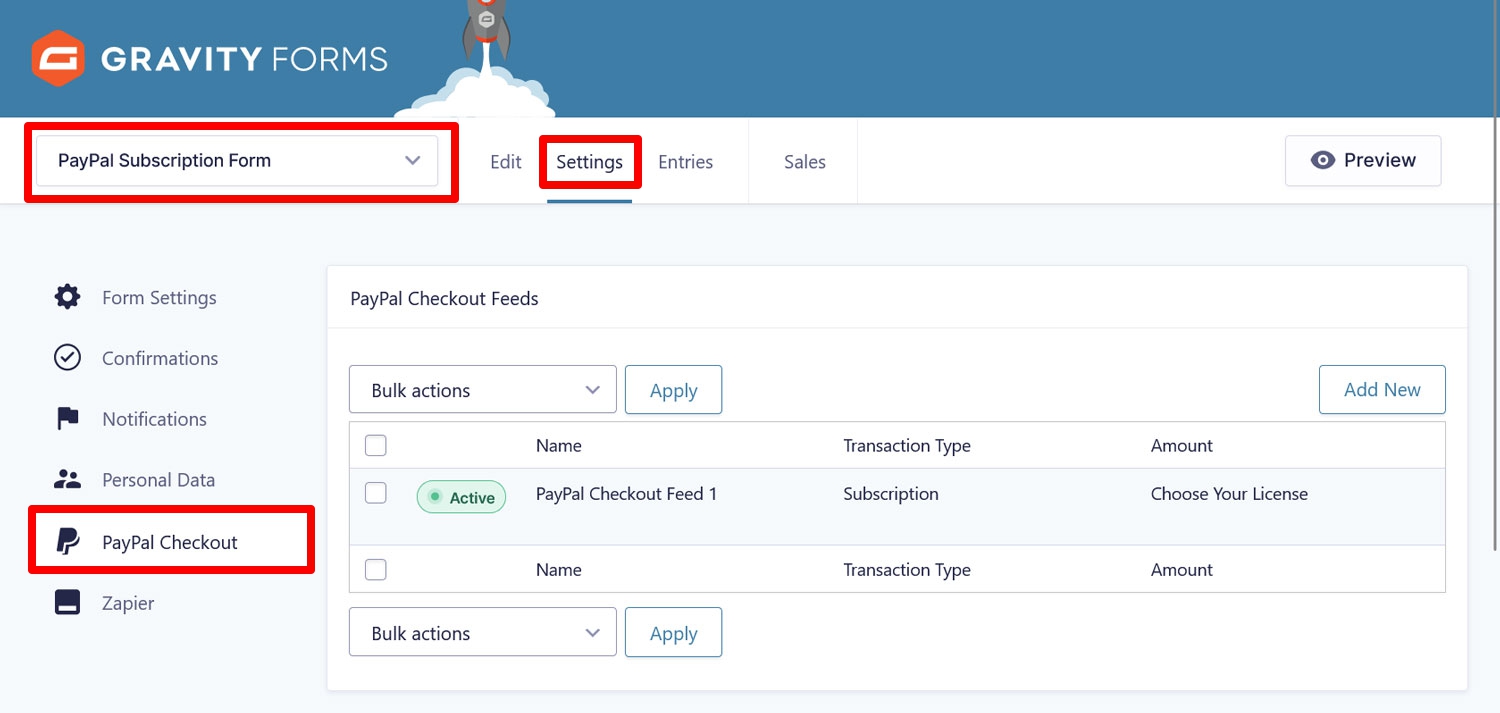This screenshot has width=1500, height=713.
Task: Click the Gravity Forms hexagon logo
Action: (x=58, y=58)
